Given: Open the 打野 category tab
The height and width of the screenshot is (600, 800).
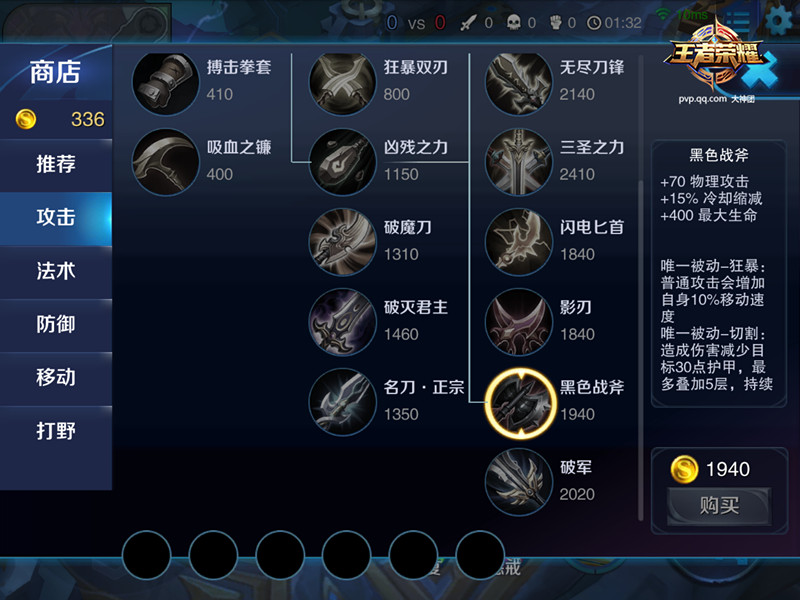Looking at the screenshot, I should click(56, 431).
